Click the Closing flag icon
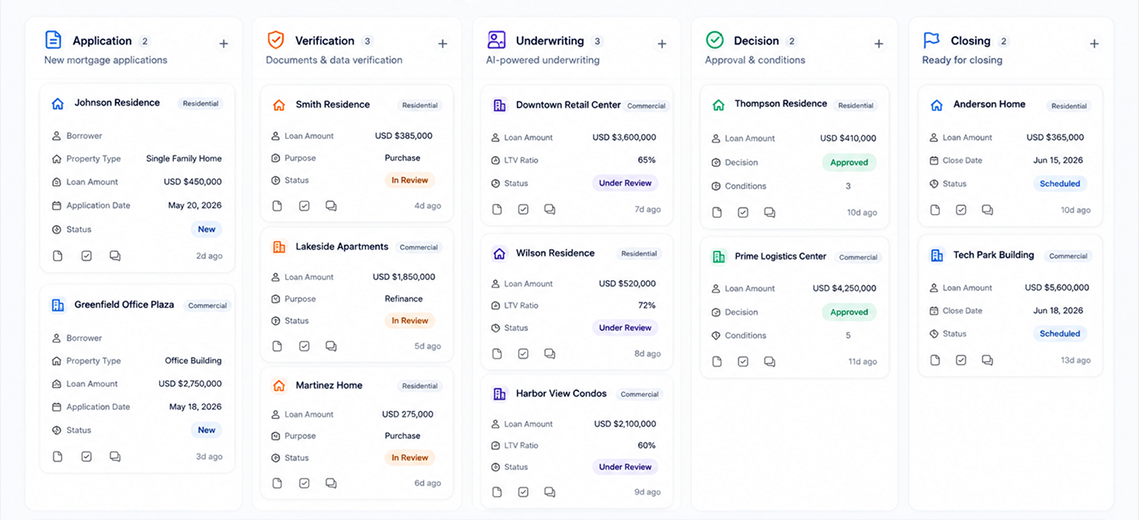Image resolution: width=1139 pixels, height=520 pixels. (x=931, y=40)
